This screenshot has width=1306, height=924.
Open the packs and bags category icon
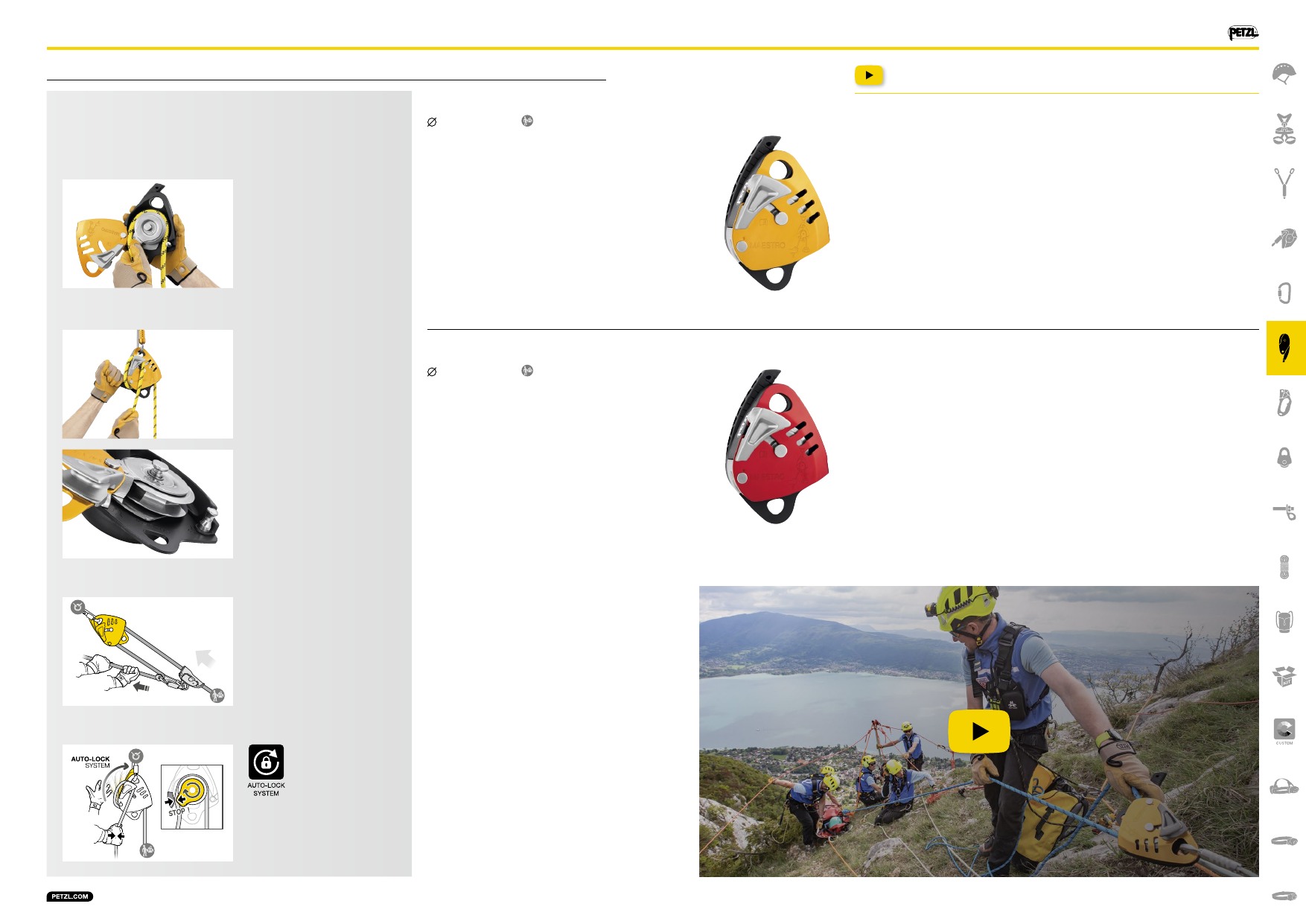click(x=1284, y=621)
